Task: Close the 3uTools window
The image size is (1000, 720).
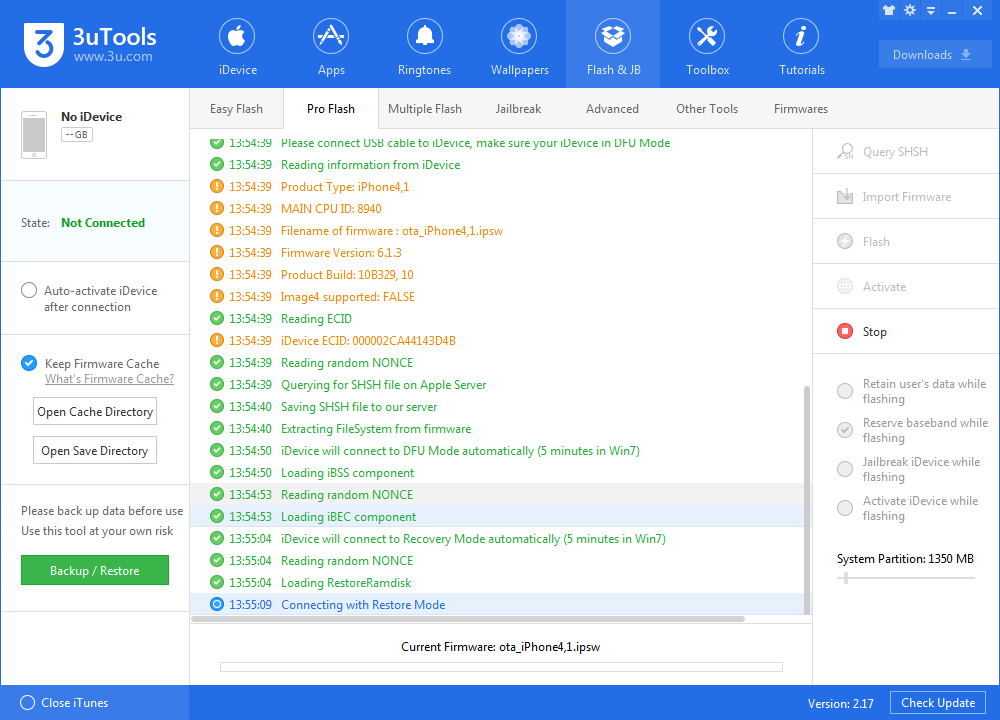Action: pos(977,11)
